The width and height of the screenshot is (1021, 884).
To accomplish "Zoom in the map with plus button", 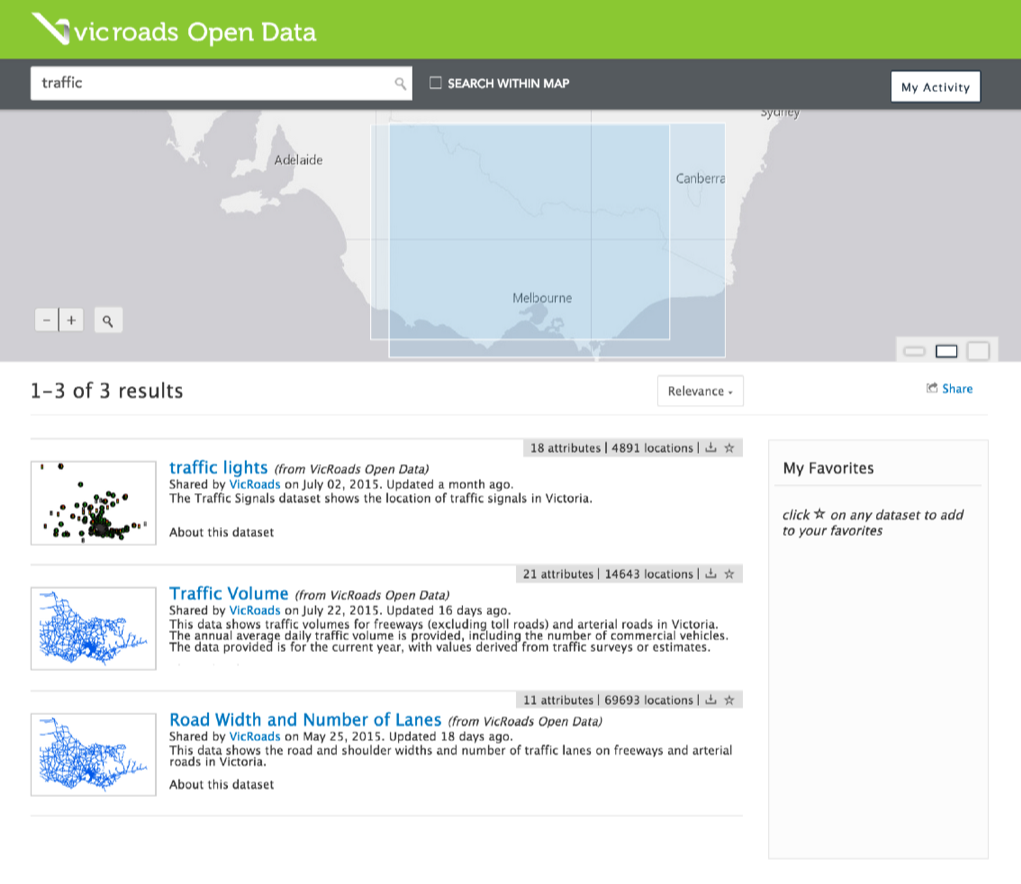I will tap(72, 320).
